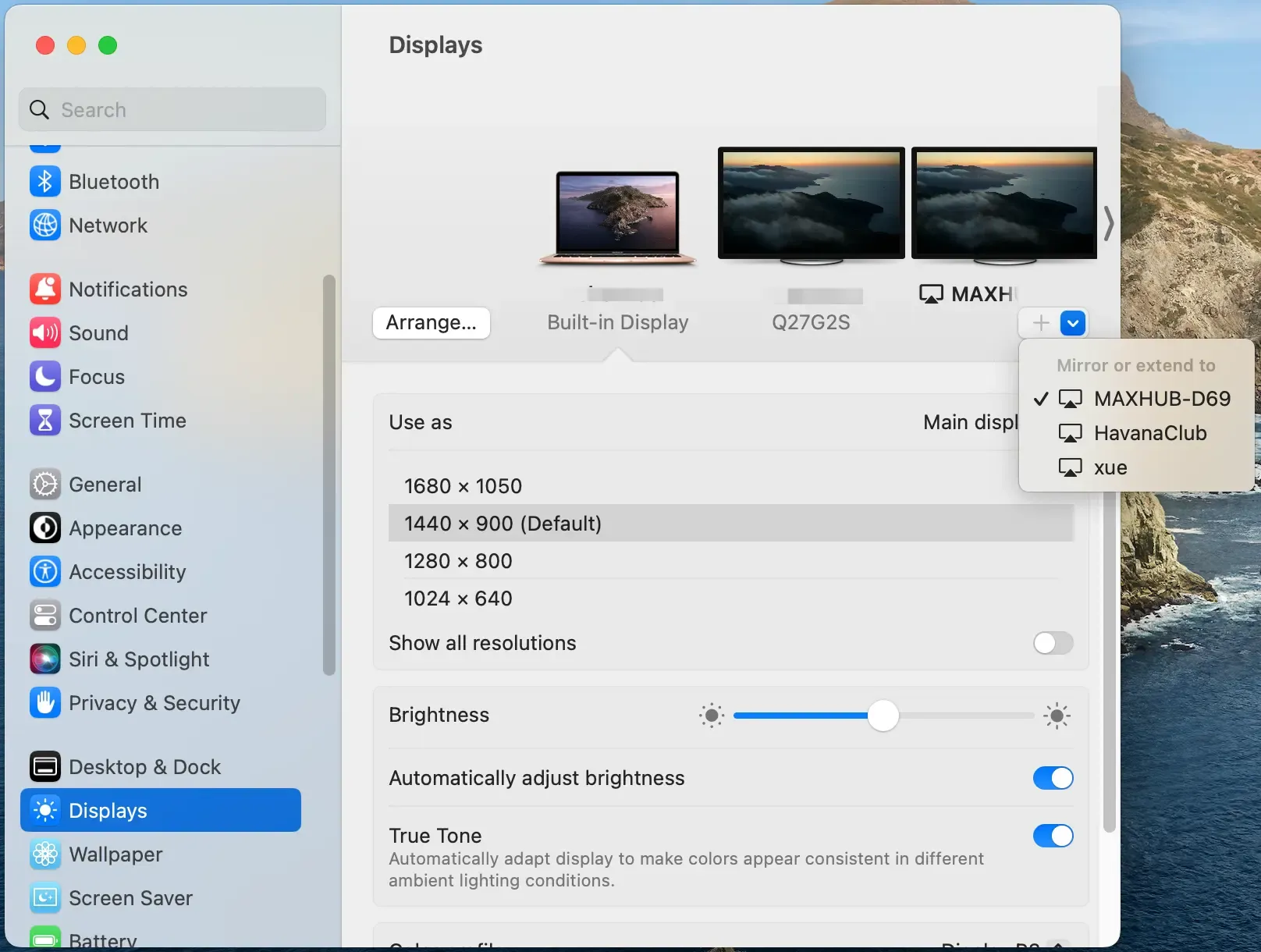Click the AirPlay icon beside xue
Viewport: 1261px width, 952px height.
[x=1070, y=468]
